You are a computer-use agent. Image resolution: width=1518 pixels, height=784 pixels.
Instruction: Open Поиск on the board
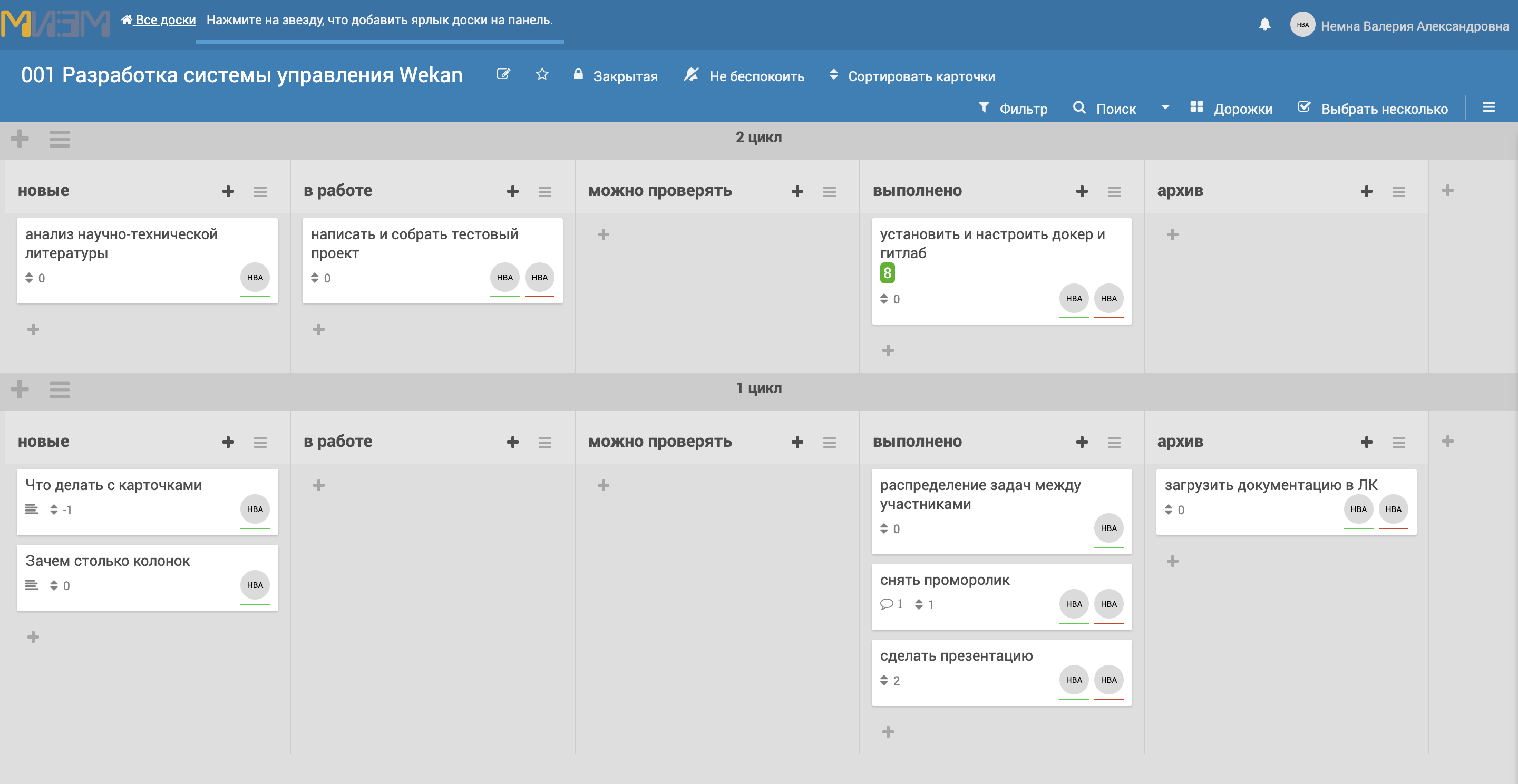(1105, 109)
